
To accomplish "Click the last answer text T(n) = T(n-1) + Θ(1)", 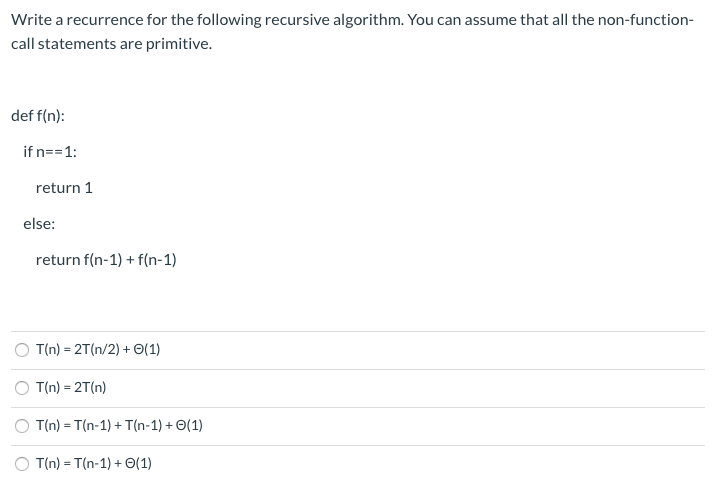I will coord(94,464).
